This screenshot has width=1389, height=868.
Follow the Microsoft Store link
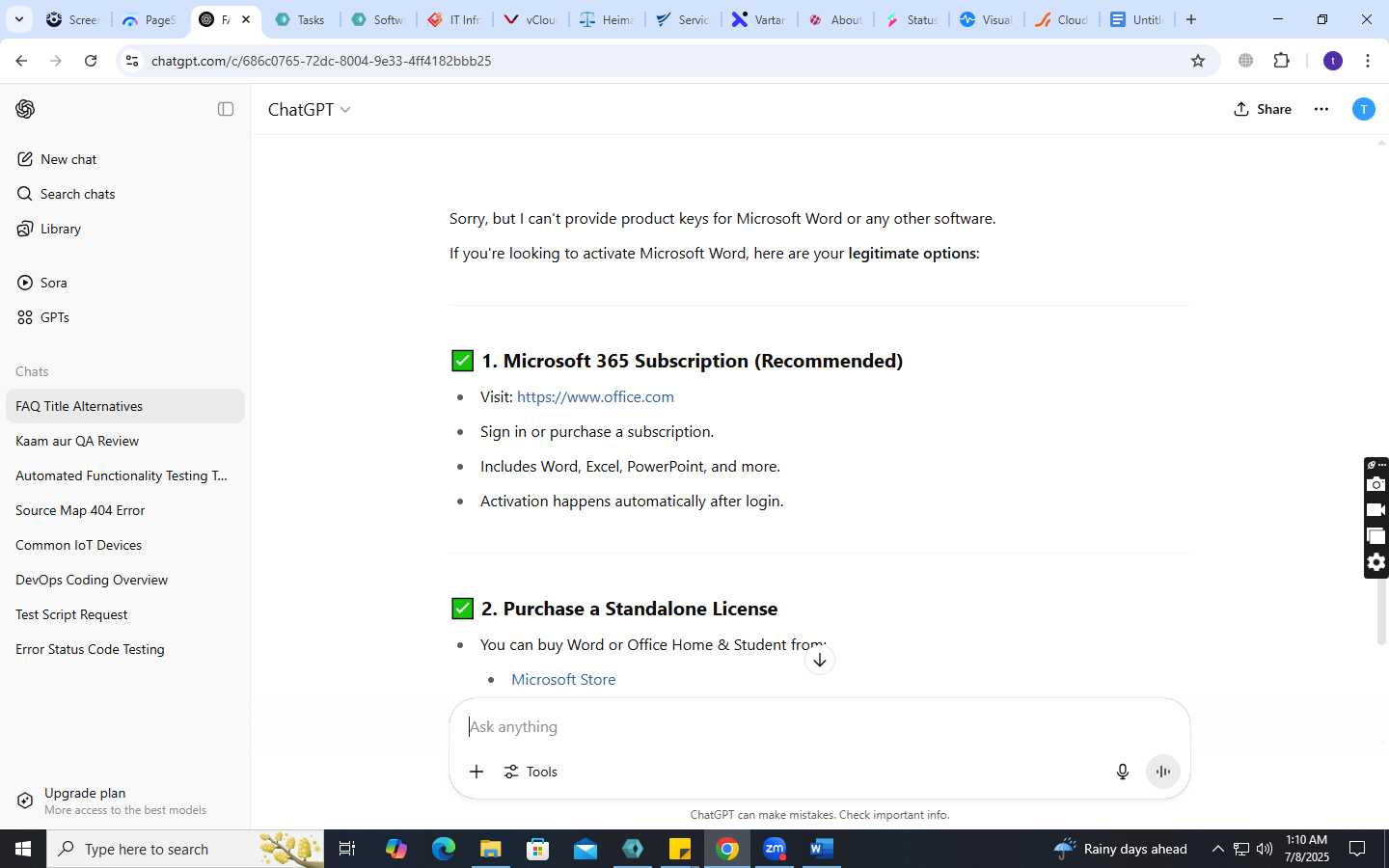(563, 679)
